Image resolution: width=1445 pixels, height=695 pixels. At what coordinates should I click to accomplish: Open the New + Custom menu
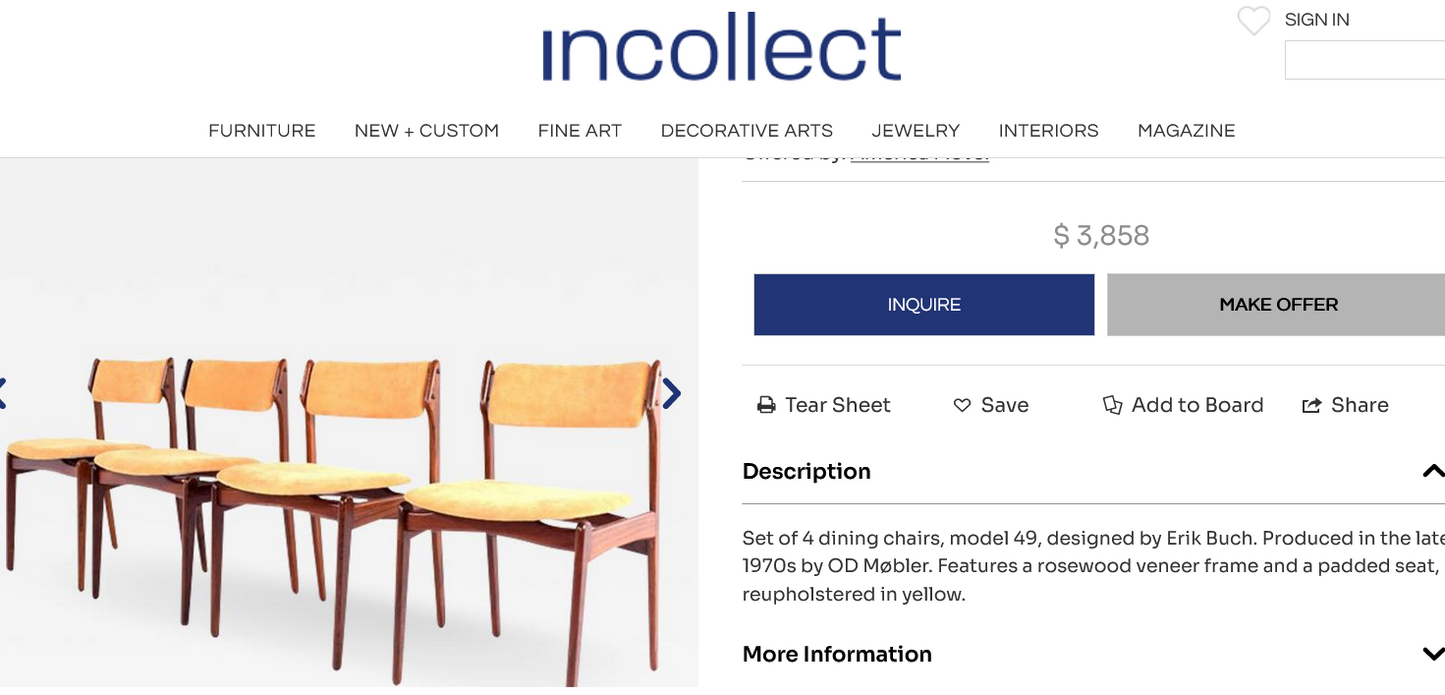click(426, 131)
